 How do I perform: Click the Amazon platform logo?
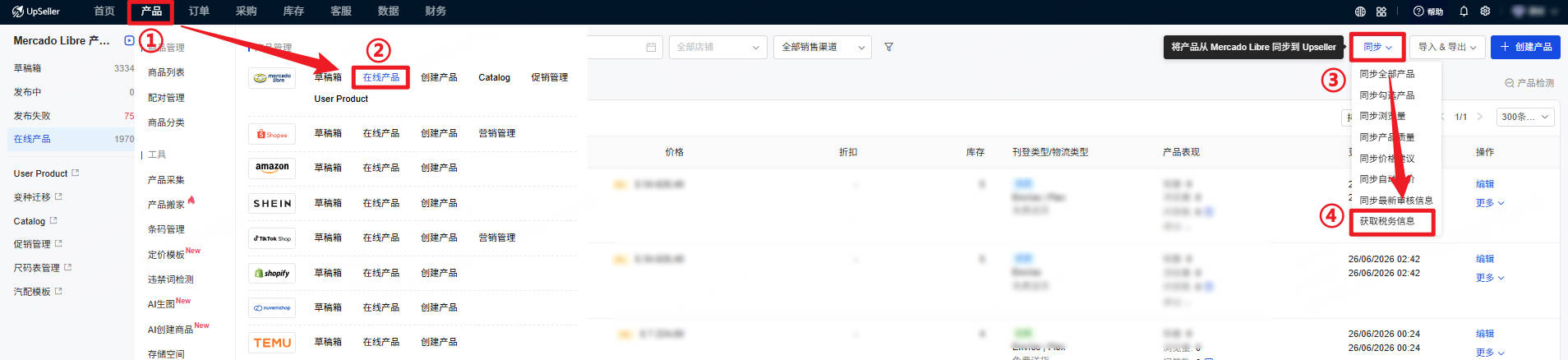pos(272,168)
